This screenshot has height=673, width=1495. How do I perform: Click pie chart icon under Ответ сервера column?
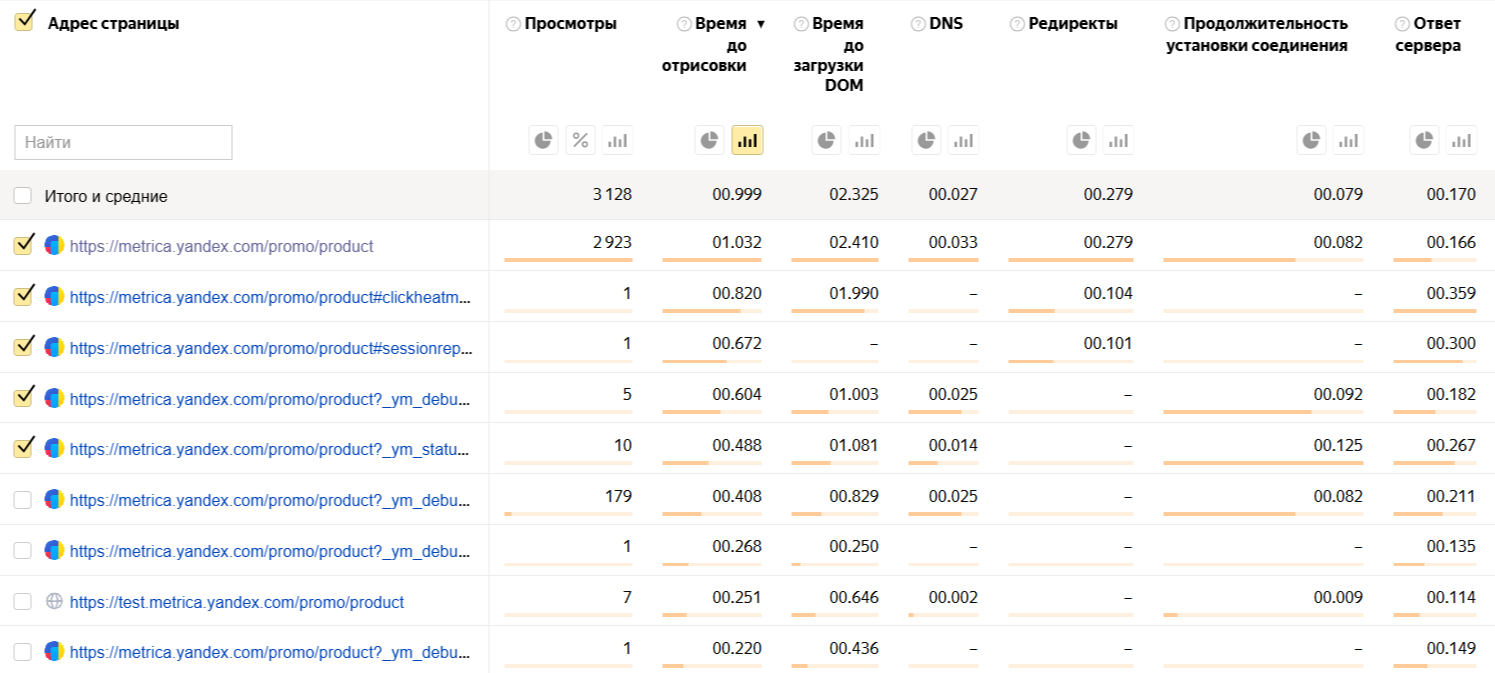[1425, 141]
